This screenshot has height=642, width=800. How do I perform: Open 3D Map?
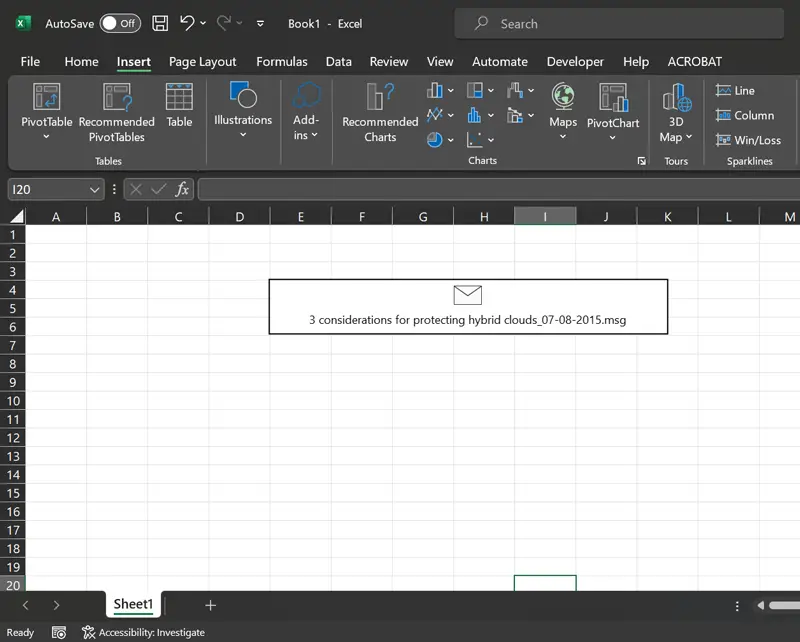pos(676,107)
